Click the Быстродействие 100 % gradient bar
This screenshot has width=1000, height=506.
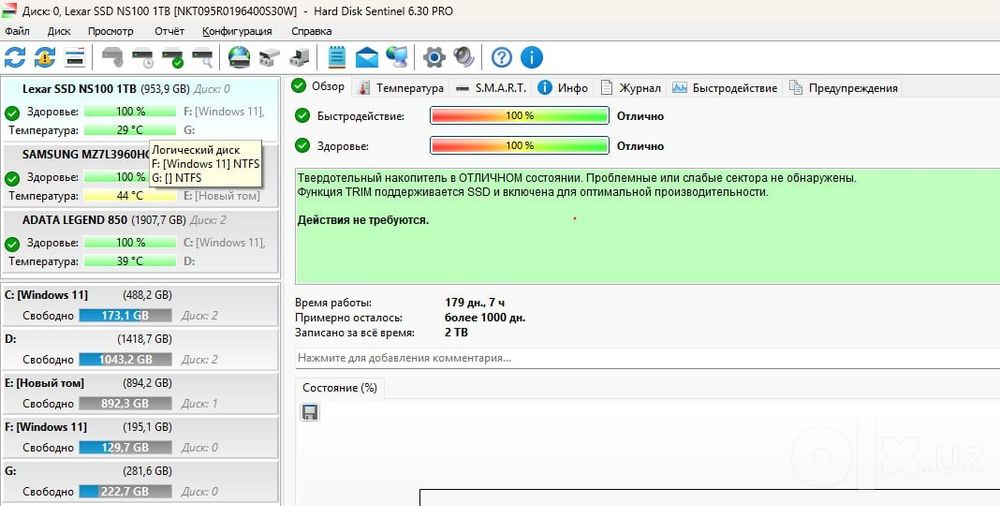[520, 116]
